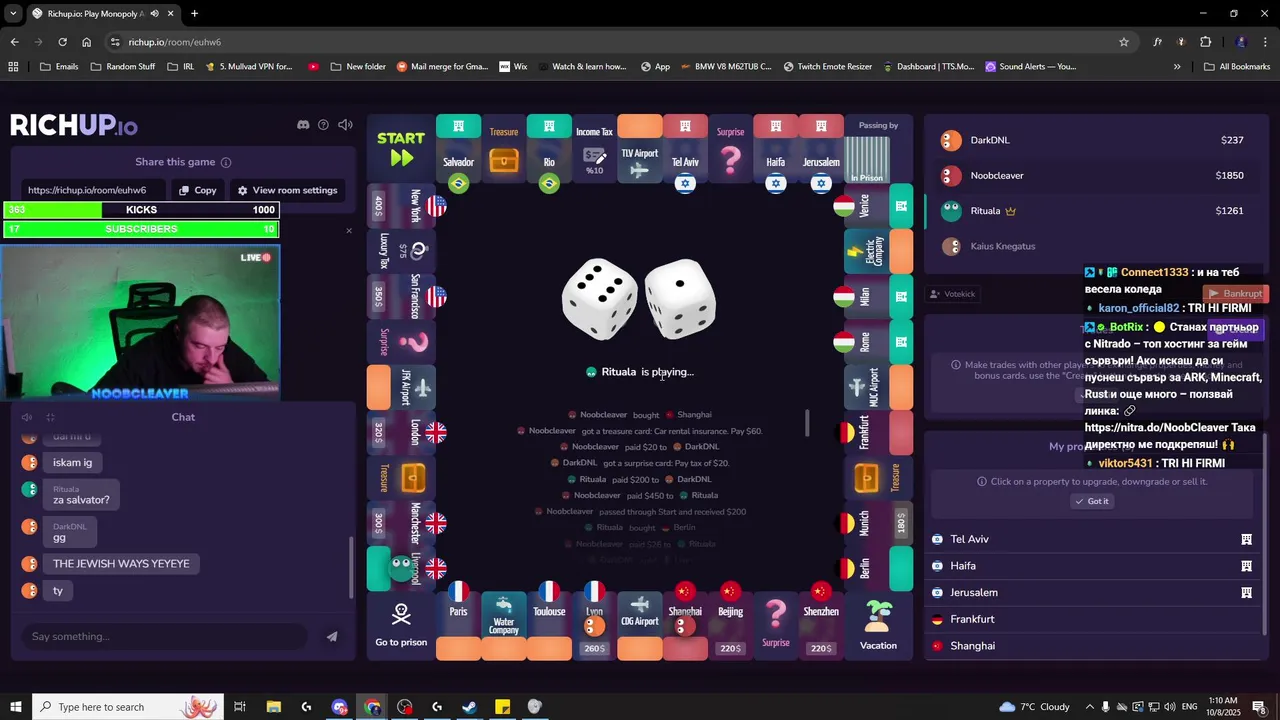The height and width of the screenshot is (720, 1280).
Task: Send chat message with paper plane icon
Action: (x=332, y=636)
